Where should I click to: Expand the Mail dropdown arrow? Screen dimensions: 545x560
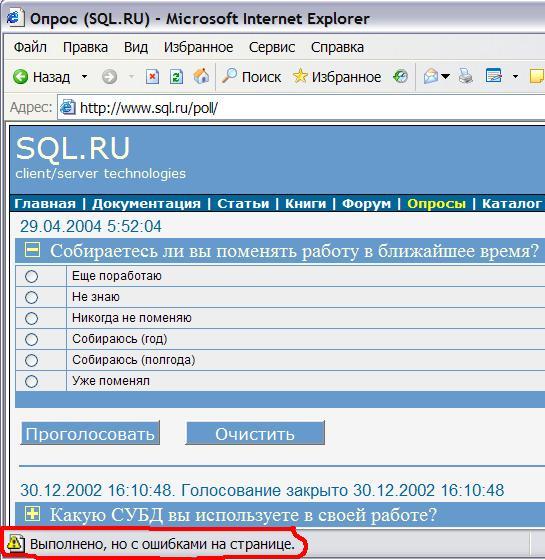coord(445,76)
